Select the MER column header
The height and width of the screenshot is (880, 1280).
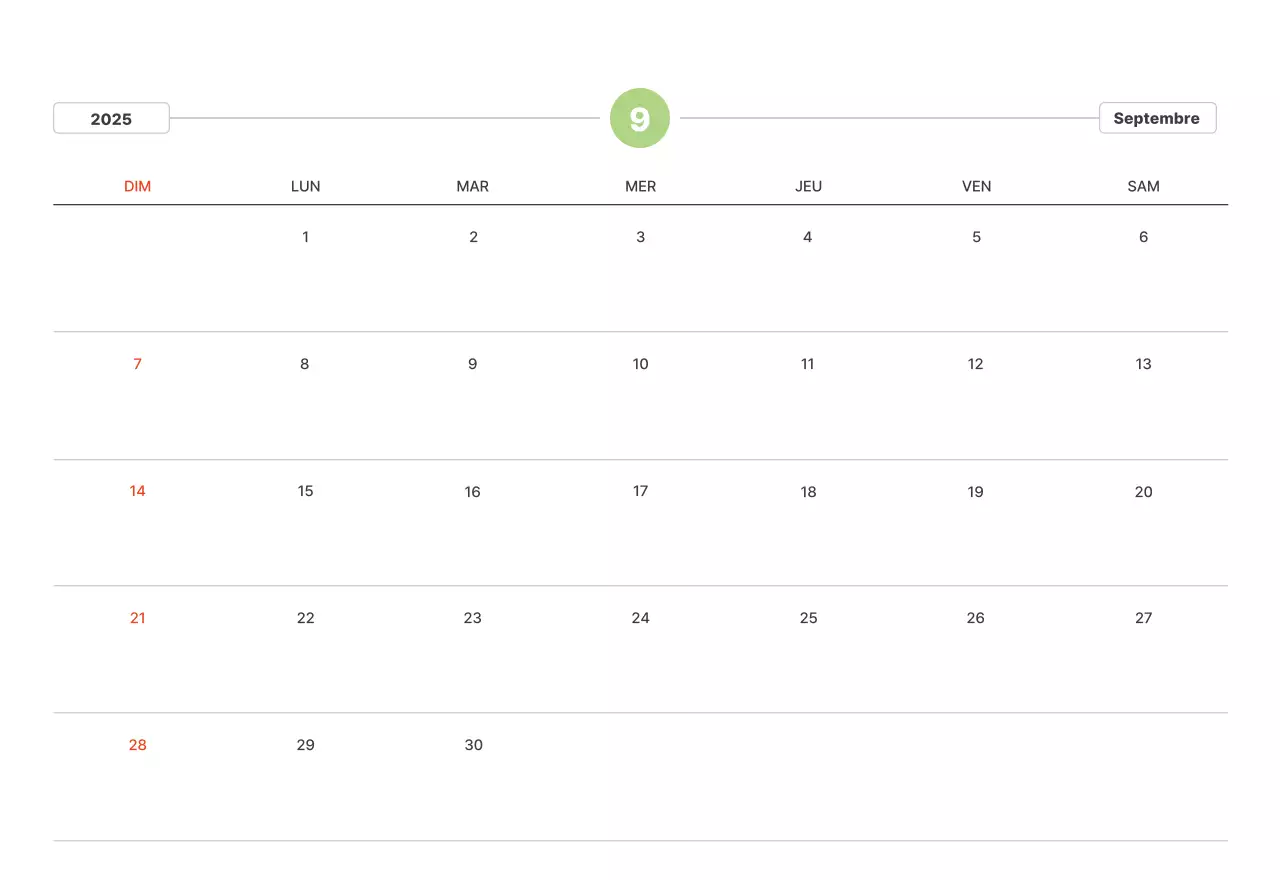pos(641,186)
